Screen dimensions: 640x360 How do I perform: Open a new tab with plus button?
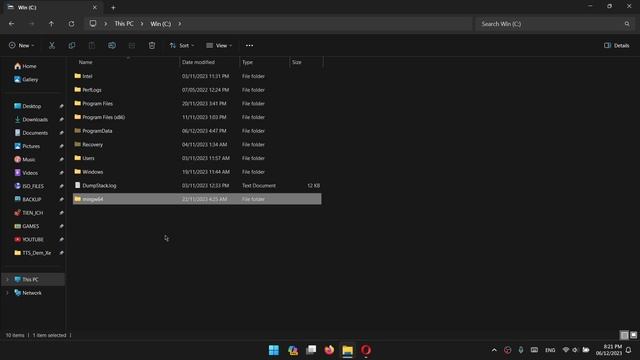[x=113, y=7]
